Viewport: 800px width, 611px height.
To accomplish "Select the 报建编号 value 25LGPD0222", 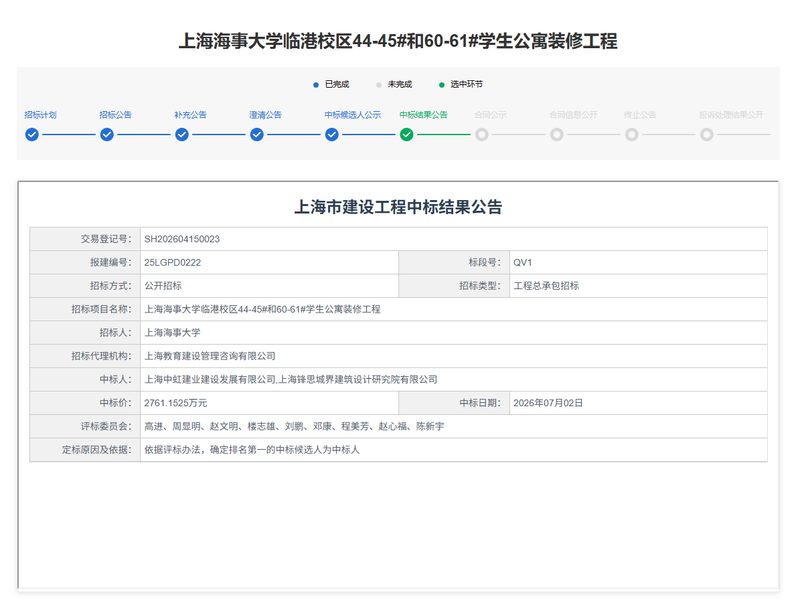I will click(x=172, y=263).
